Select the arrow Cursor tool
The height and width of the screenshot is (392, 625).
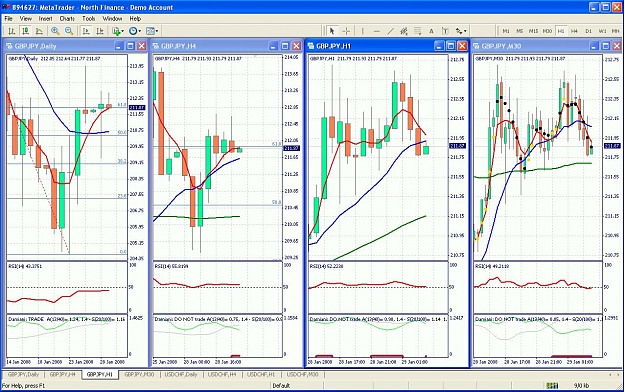[x=332, y=31]
